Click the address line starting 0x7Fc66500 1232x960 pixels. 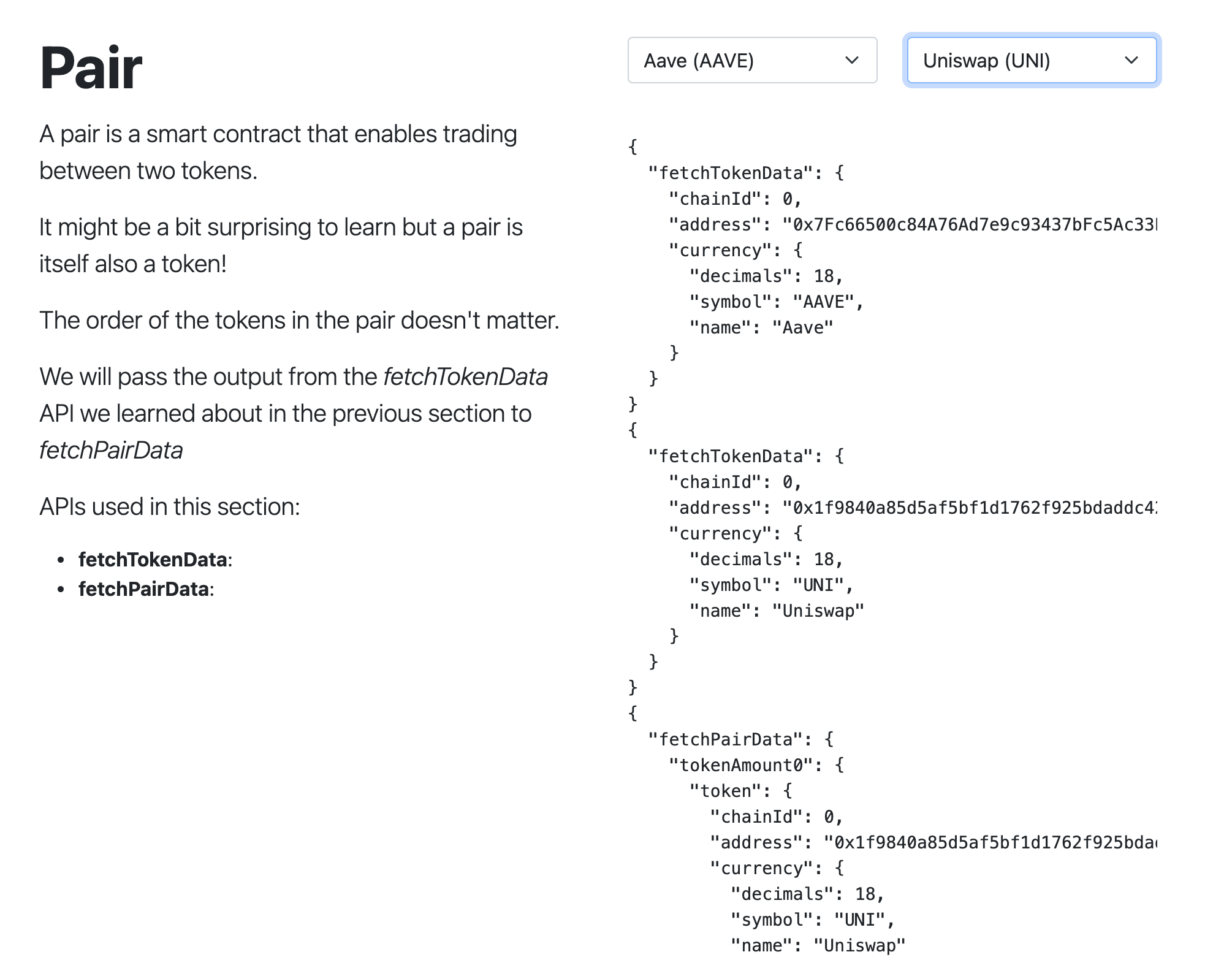coord(912,224)
